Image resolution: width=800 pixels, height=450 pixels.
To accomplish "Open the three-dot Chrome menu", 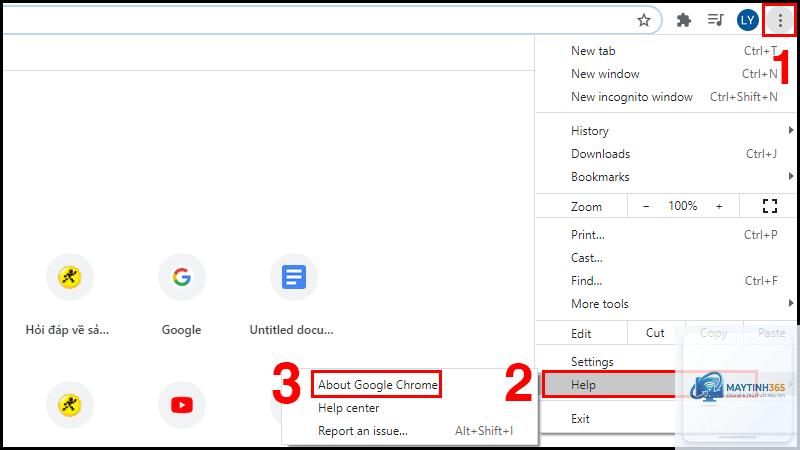I will (x=780, y=20).
